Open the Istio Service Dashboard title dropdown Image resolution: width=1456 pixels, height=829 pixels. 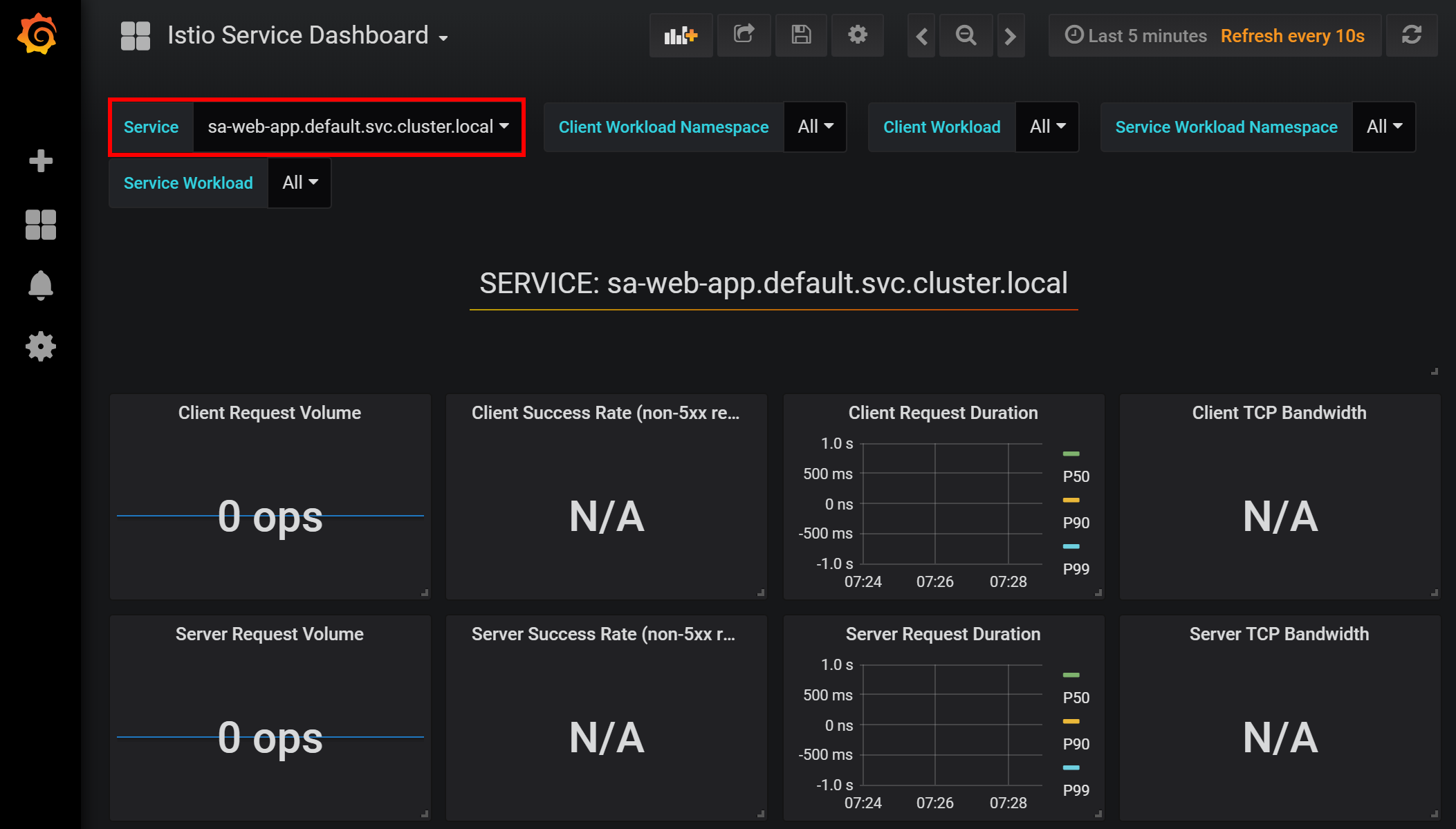tap(308, 36)
